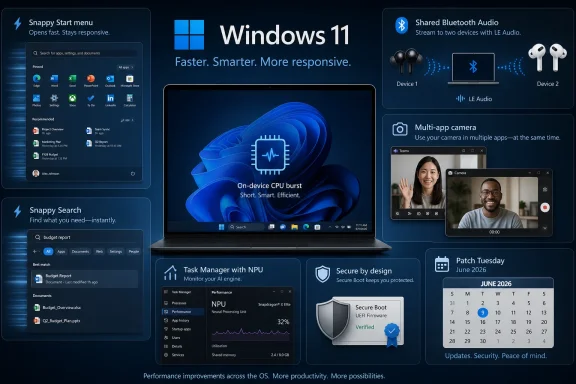The height and width of the screenshot is (384, 576).
Task: Open the Budget Report best match result
Action: [84, 279]
